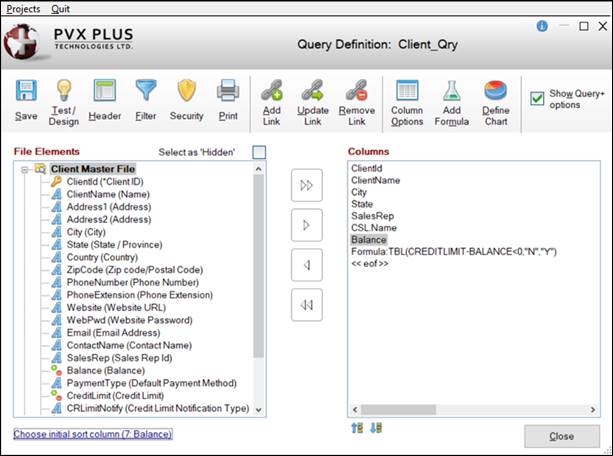Select Address1 (Address) tree item

109,207
